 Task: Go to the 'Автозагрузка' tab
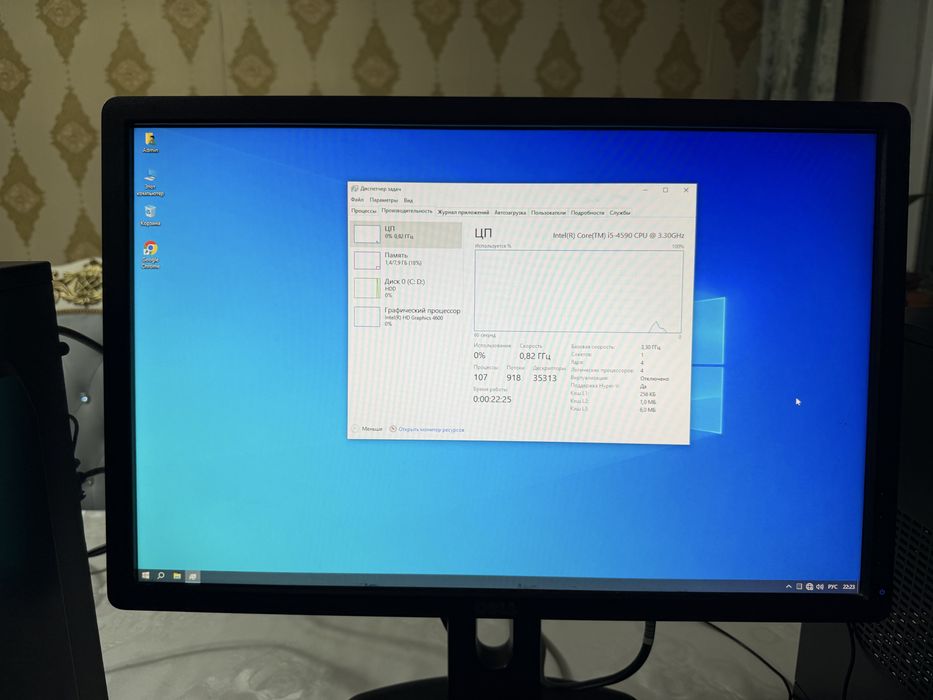pyautogui.click(x=510, y=212)
